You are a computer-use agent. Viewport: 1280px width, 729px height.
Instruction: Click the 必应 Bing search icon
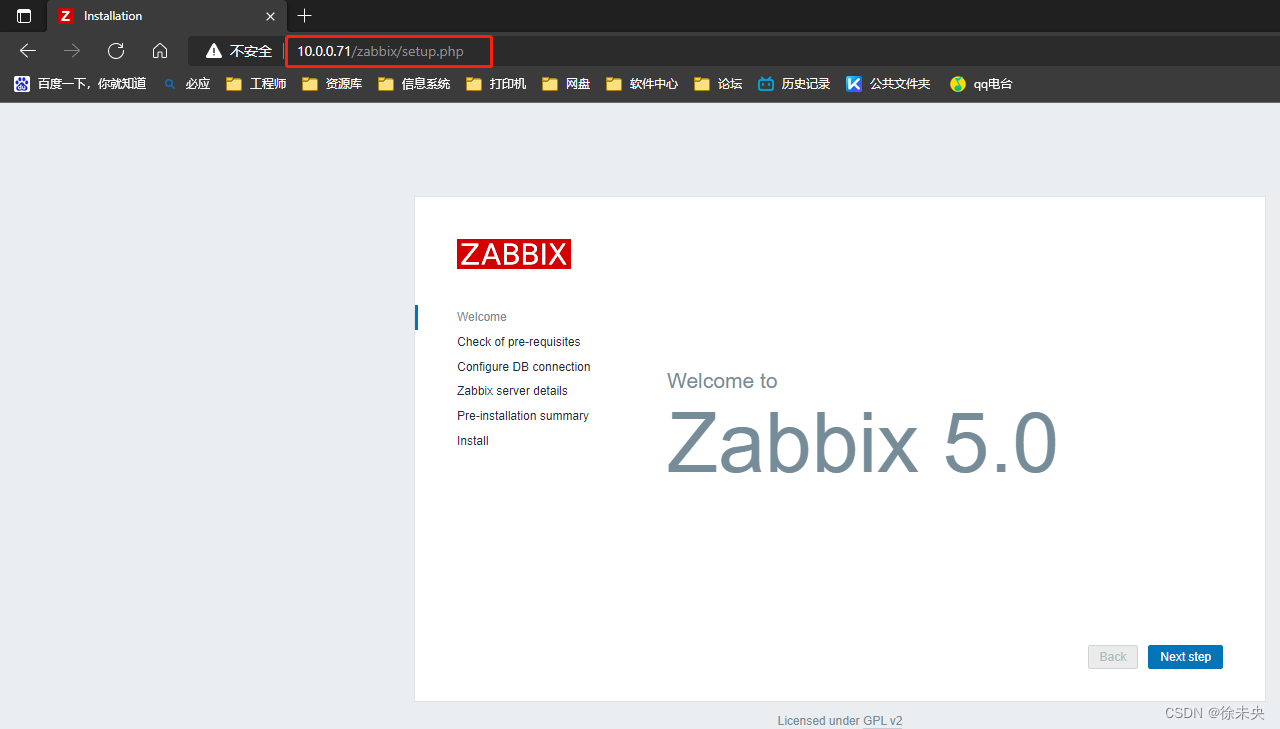(169, 83)
